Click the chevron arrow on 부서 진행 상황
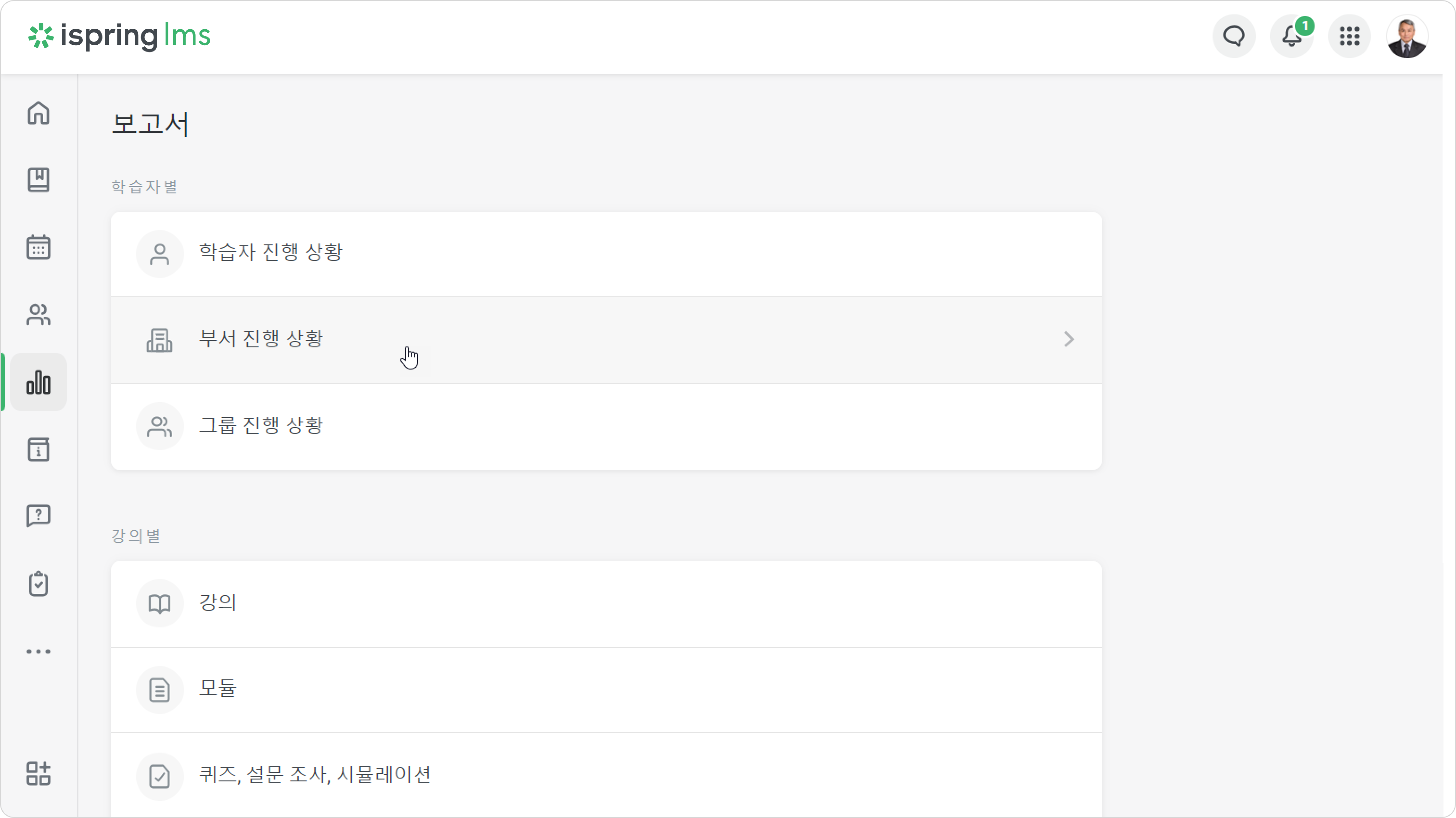Image resolution: width=1456 pixels, height=818 pixels. (1068, 339)
